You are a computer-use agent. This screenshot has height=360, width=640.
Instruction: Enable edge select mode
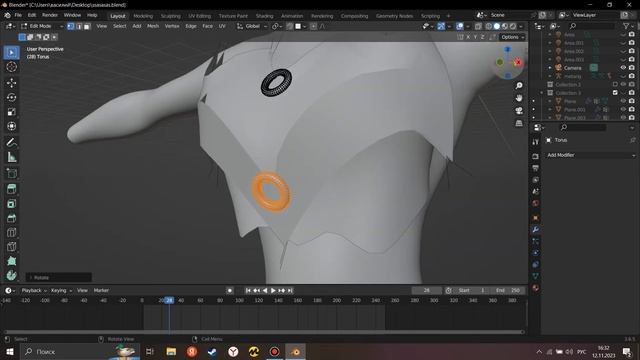(x=79, y=26)
